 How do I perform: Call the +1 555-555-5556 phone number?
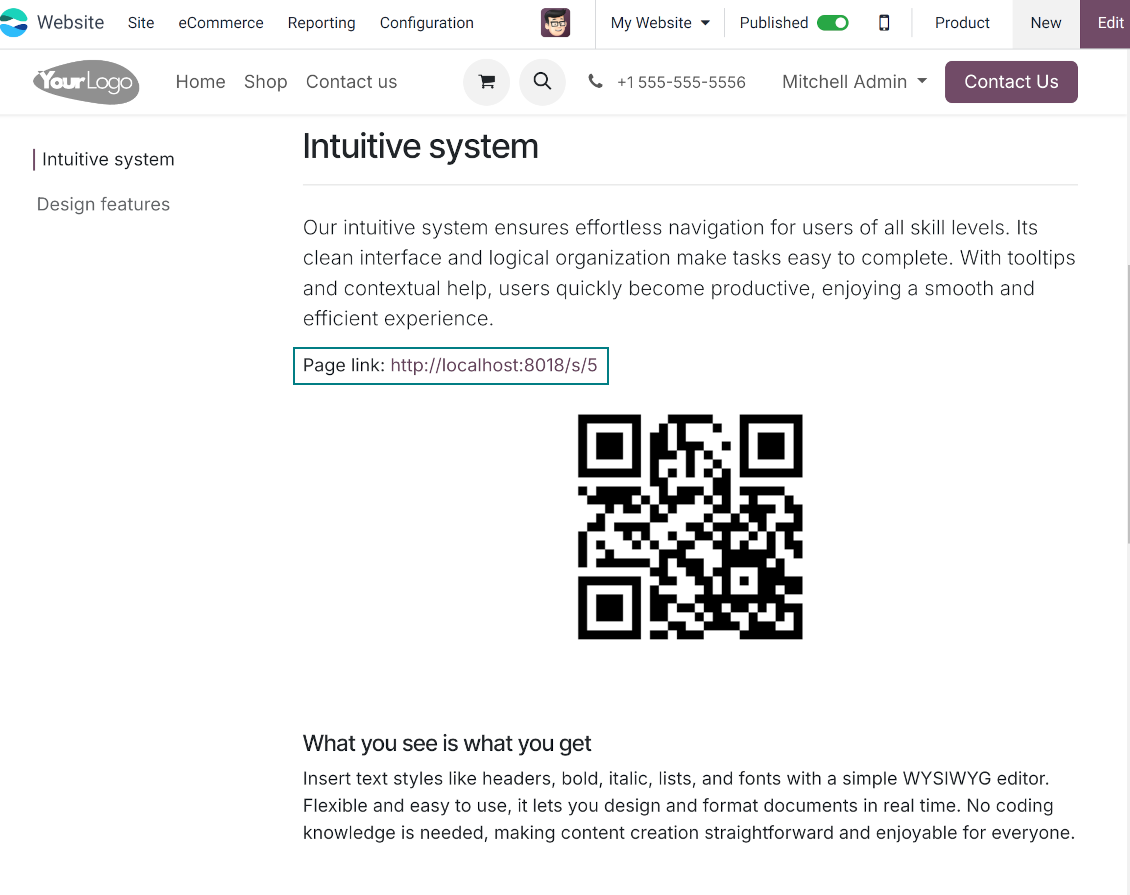click(681, 82)
